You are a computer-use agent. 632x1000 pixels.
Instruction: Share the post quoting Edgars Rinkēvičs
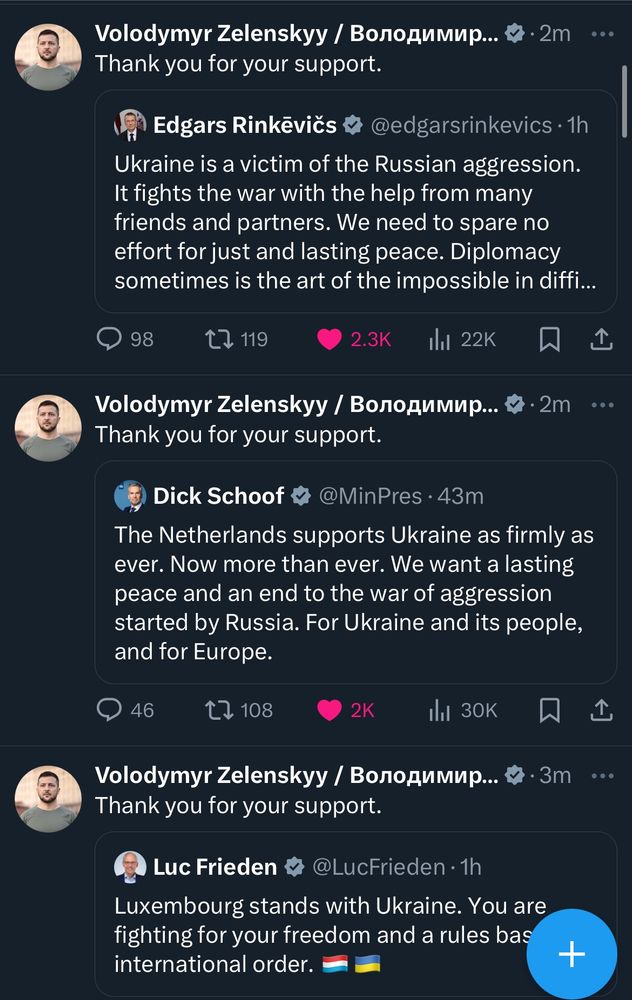click(x=601, y=340)
